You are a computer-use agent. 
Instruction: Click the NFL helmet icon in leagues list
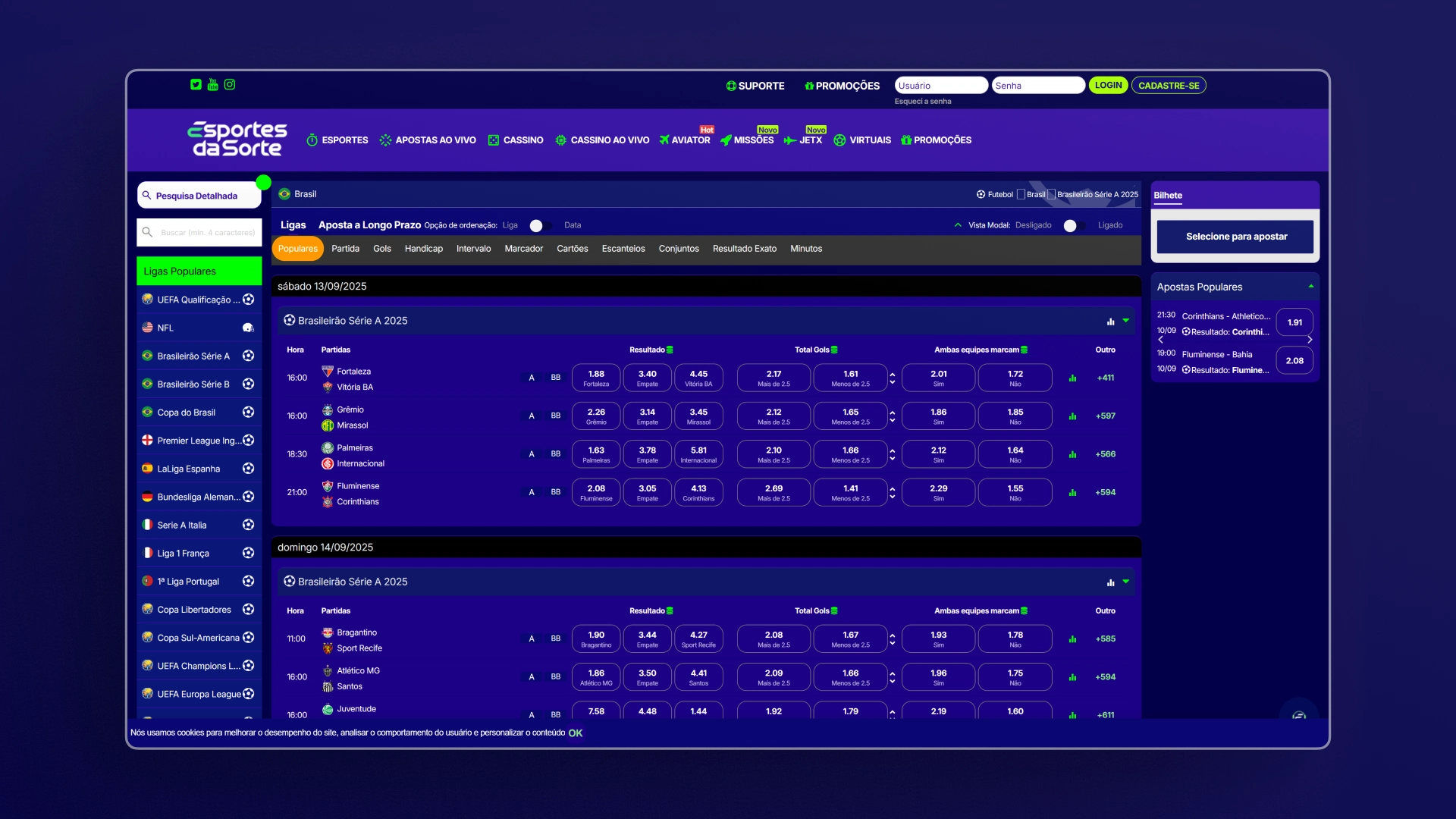pos(248,328)
